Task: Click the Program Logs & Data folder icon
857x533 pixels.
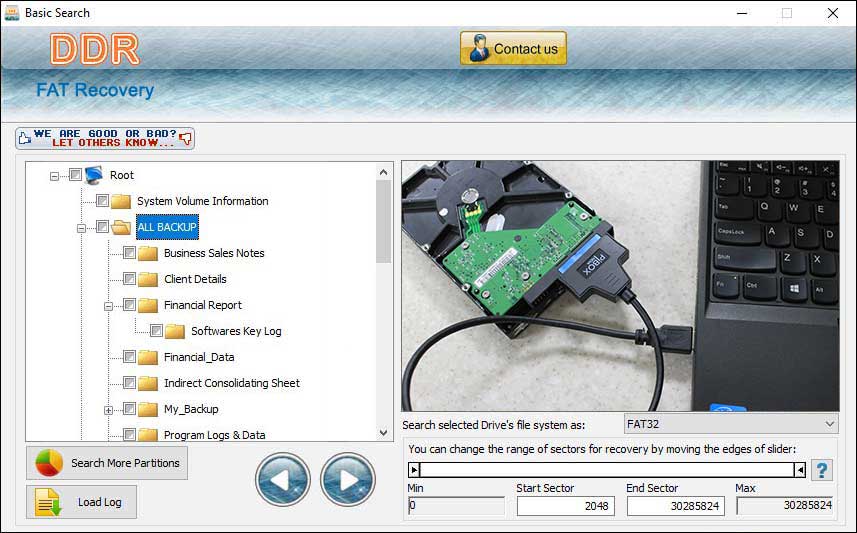Action: [148, 435]
